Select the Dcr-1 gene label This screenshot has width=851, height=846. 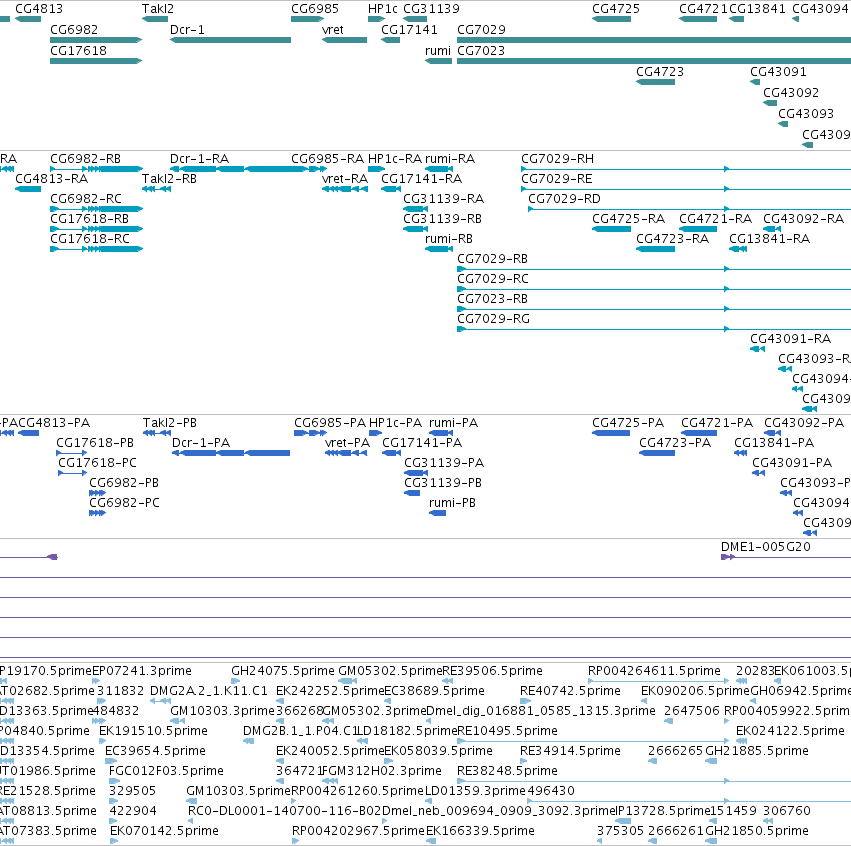click(187, 30)
